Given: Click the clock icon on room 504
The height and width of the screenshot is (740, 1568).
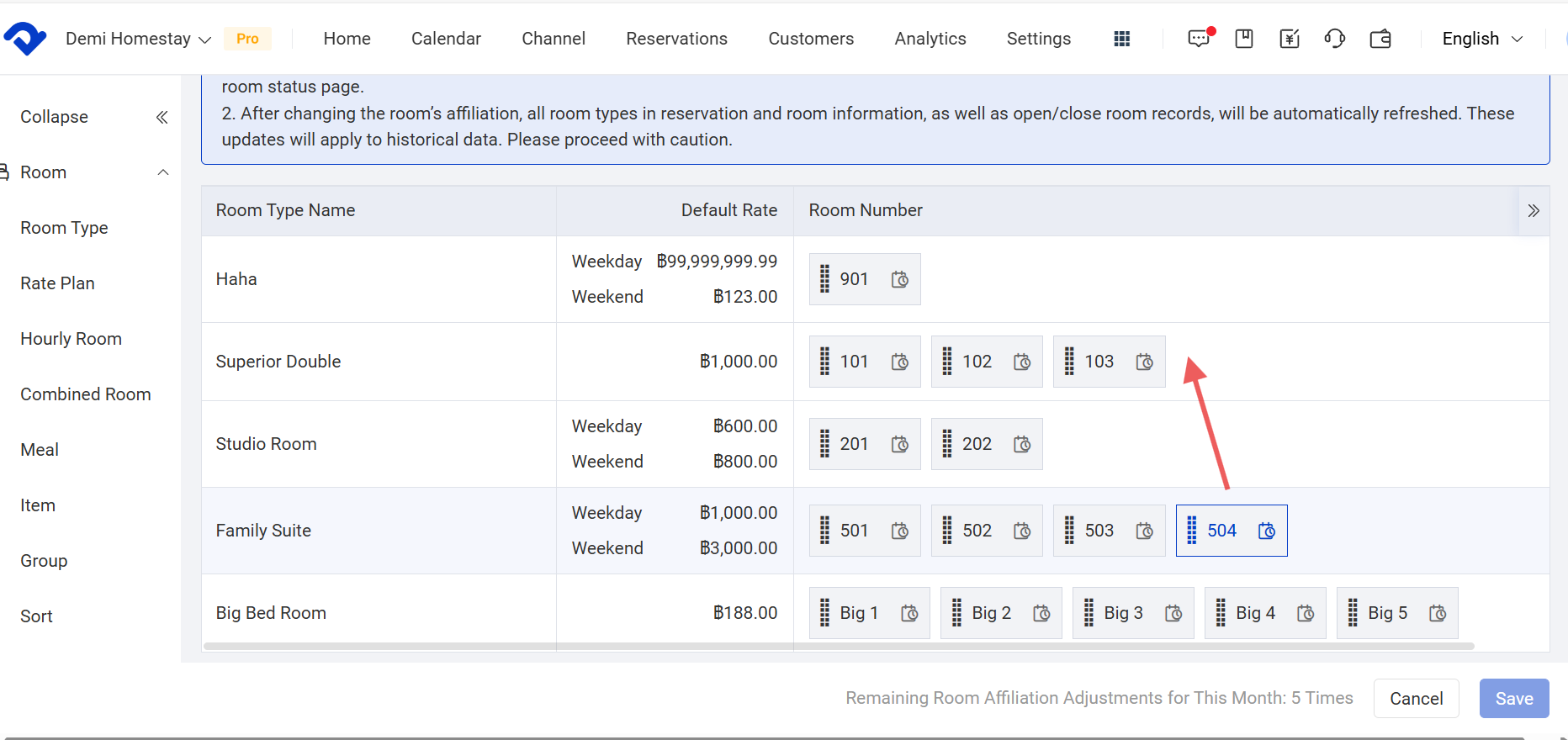Looking at the screenshot, I should (1267, 531).
